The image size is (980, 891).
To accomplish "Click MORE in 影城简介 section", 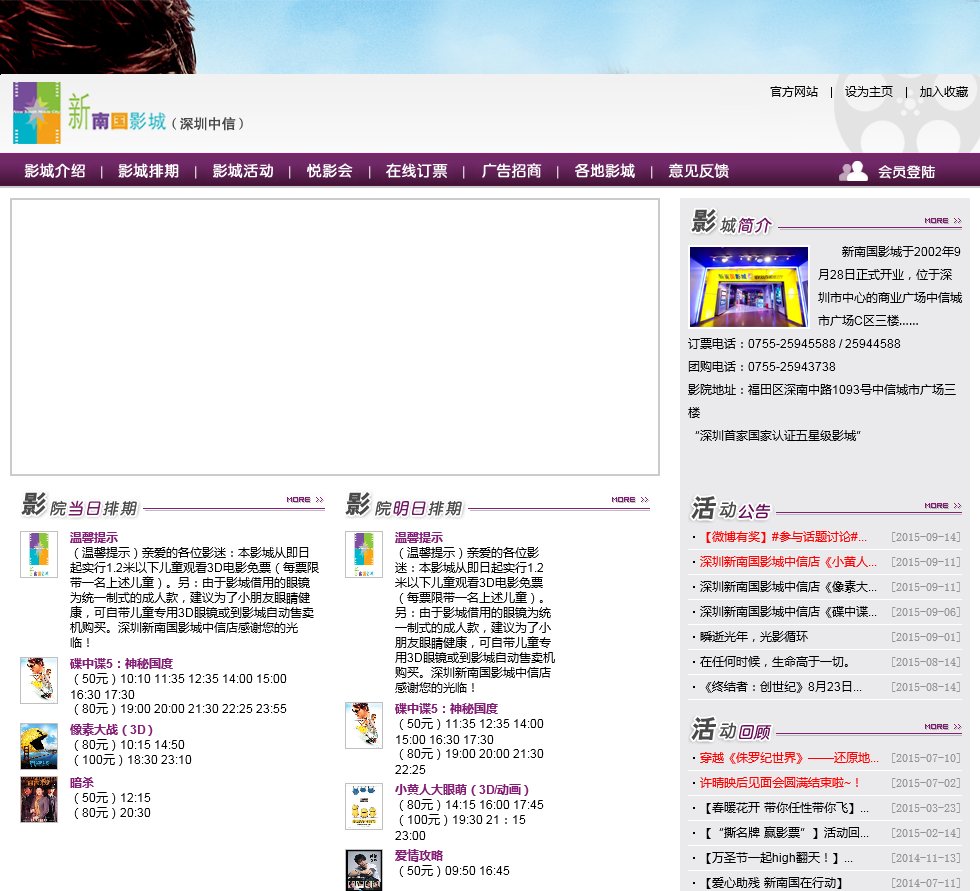I will 942,221.
